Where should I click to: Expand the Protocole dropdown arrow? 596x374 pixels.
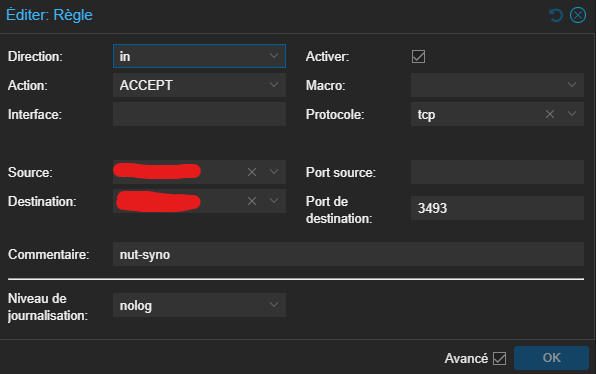point(572,114)
